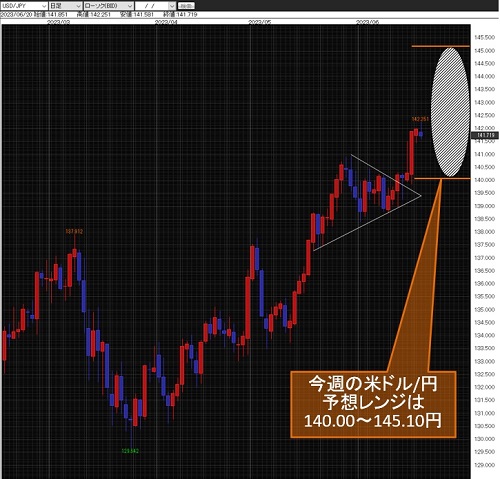Open the ローソク(BID) chart type dropdown
The height and width of the screenshot is (479, 500).
(109, 6)
